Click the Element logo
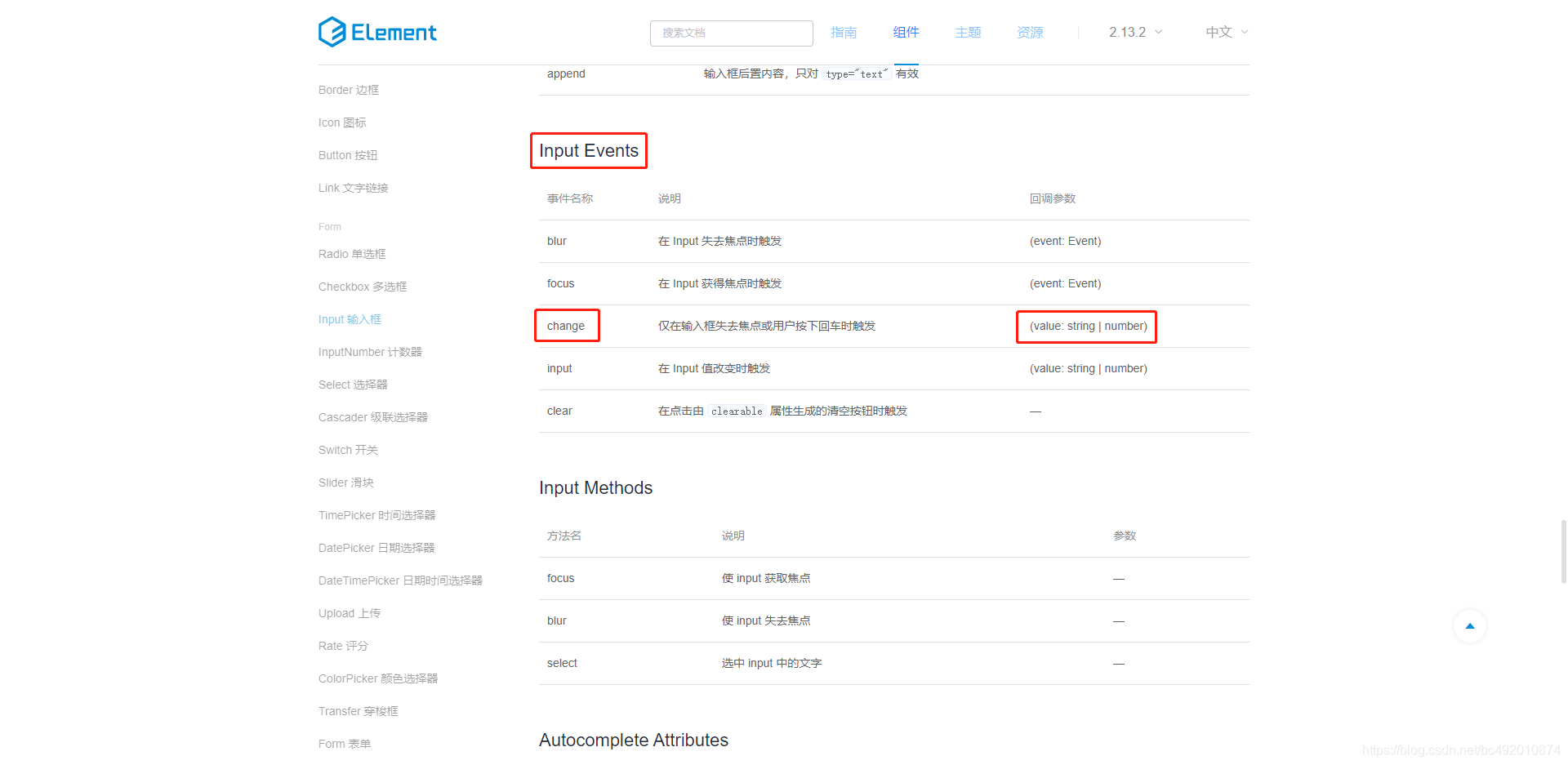Screen dimensions: 1568x765 click(377, 32)
